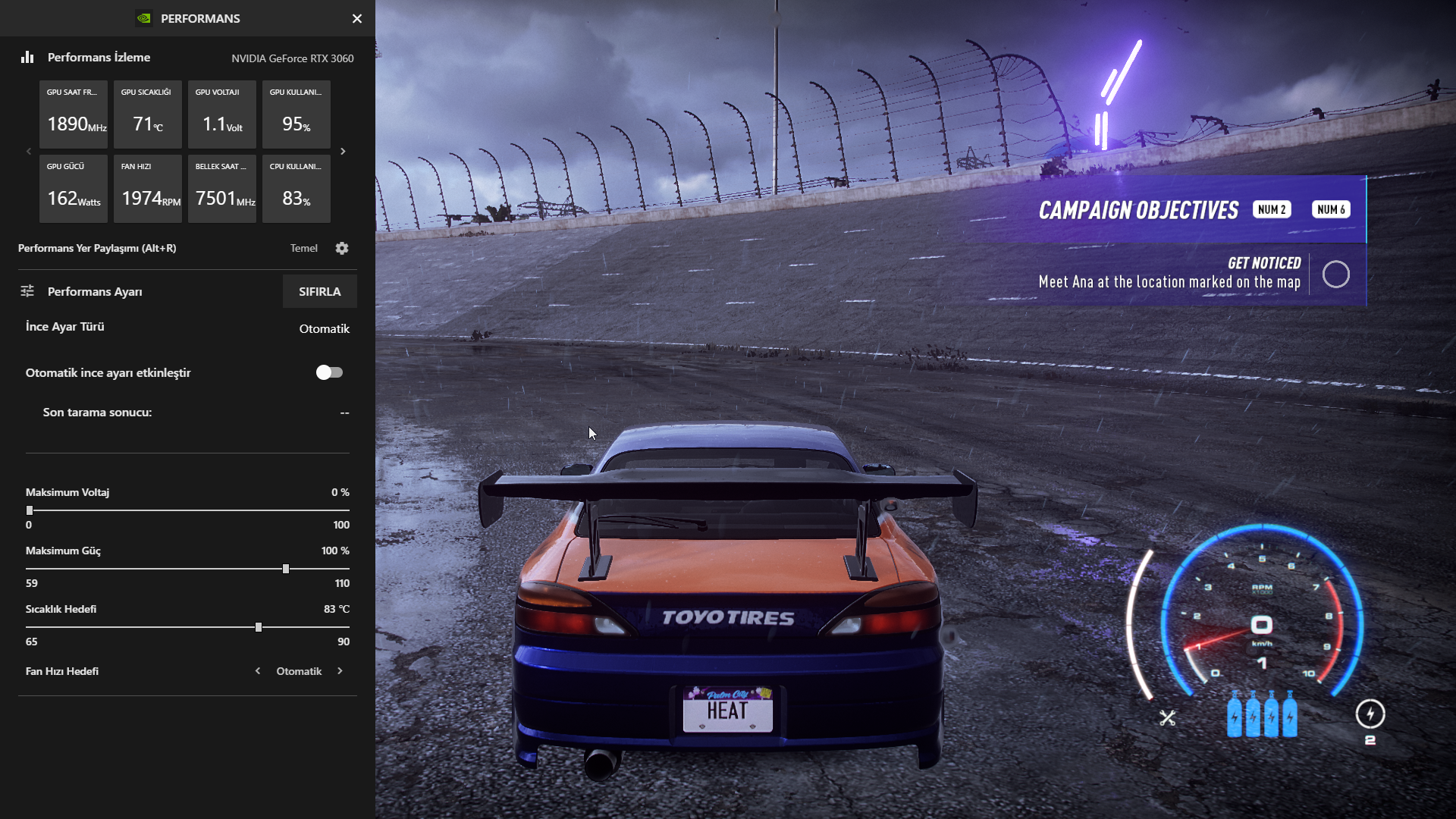The height and width of the screenshot is (819, 1456).
Task: Click the NUM 2 key prompt
Action: point(1272,209)
